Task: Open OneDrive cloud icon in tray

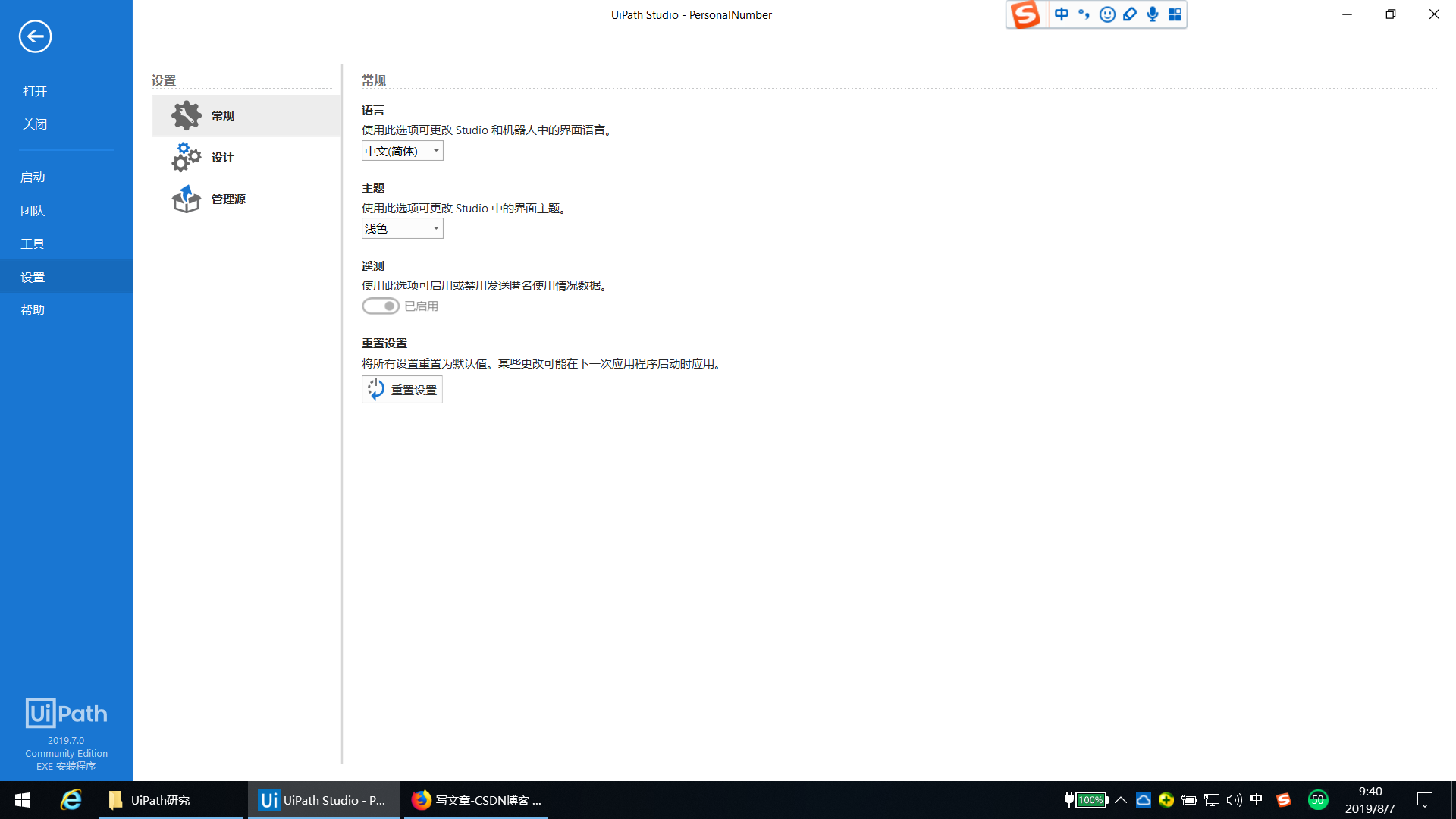Action: pos(1143,800)
